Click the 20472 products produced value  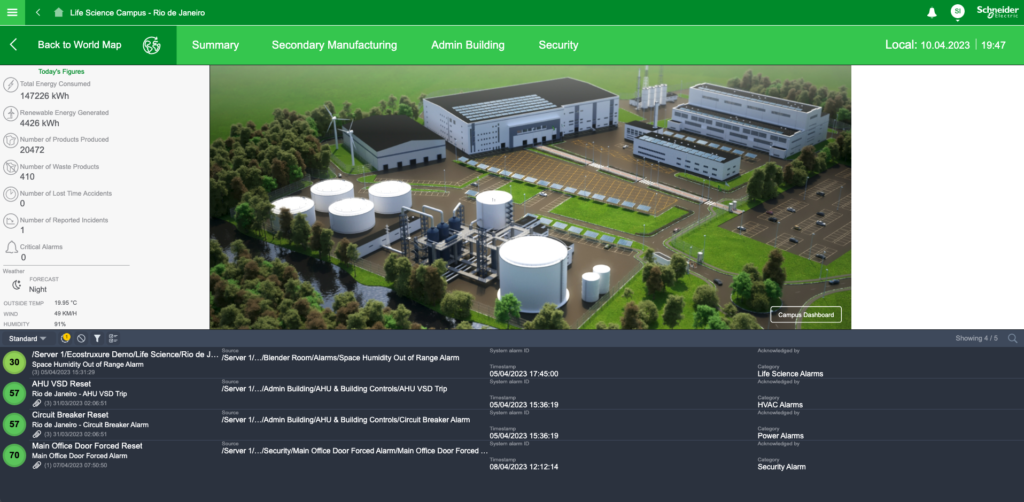pyautogui.click(x=32, y=150)
